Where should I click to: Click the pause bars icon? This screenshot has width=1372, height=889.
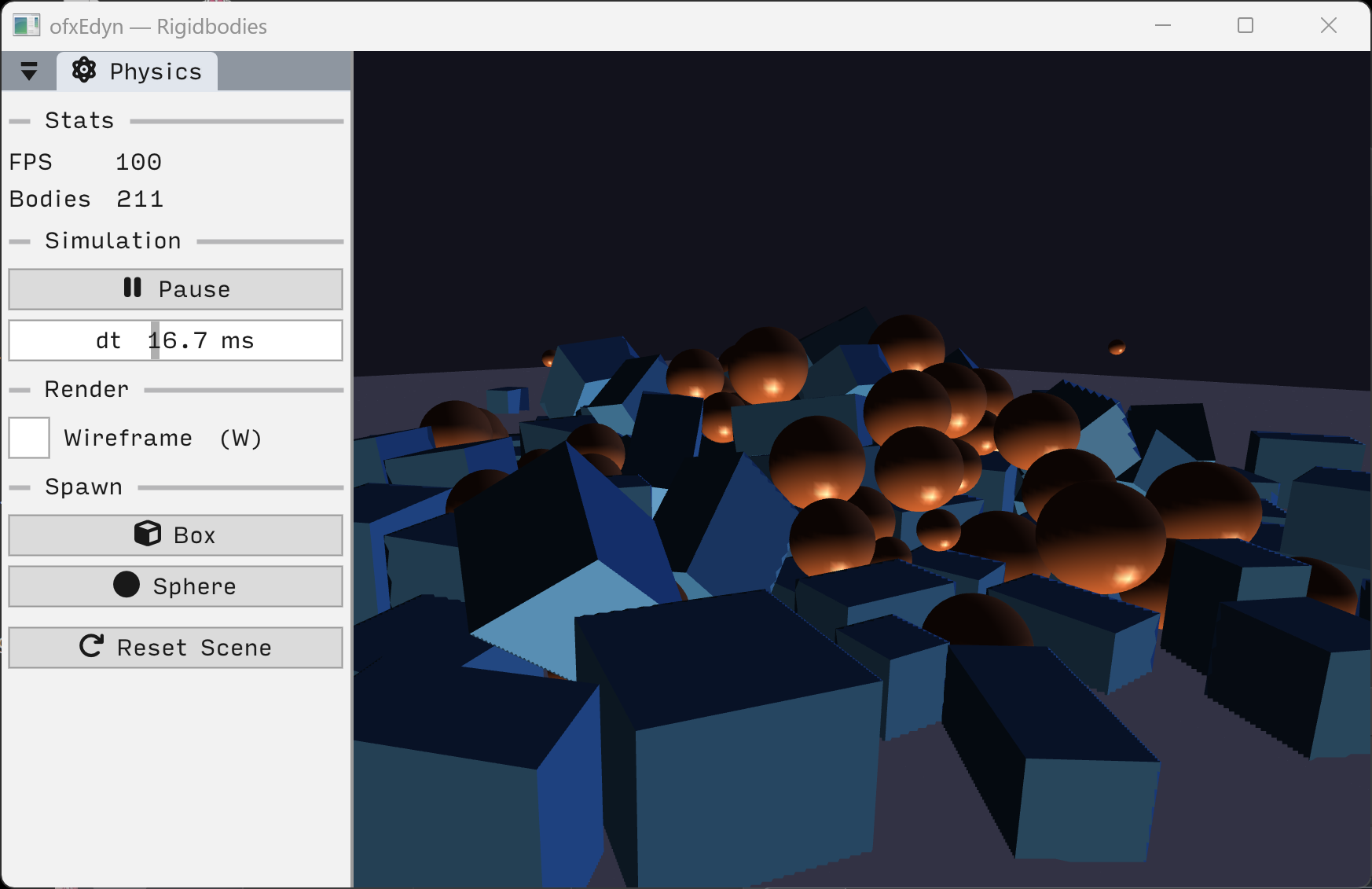(132, 288)
